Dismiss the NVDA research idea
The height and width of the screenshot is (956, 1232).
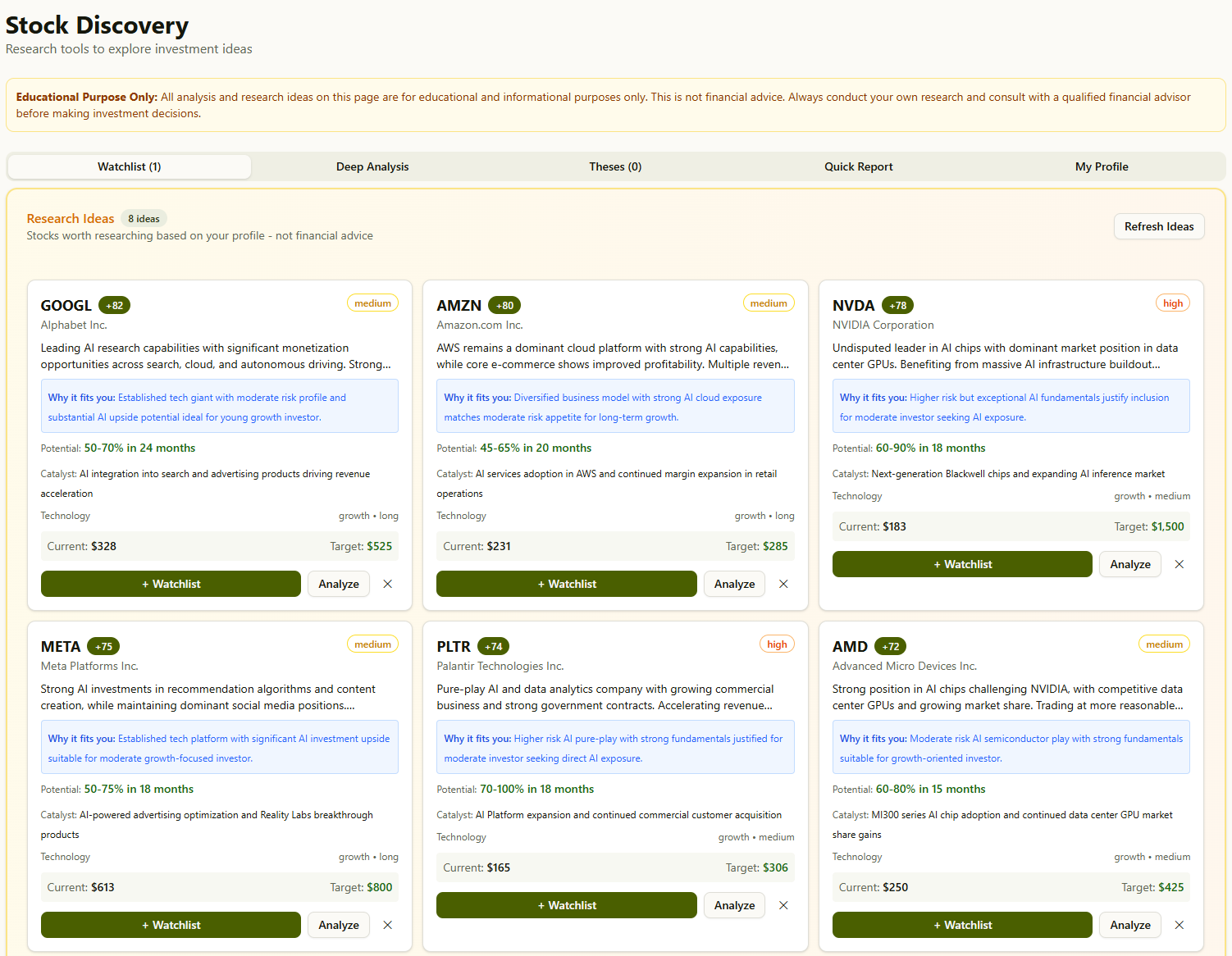1180,564
